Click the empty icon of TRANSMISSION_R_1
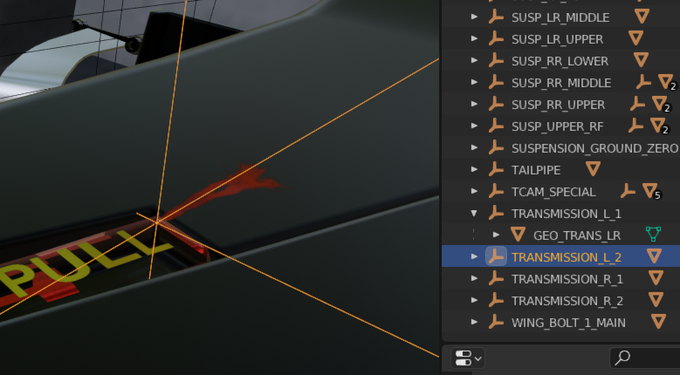680x375 pixels. point(496,278)
